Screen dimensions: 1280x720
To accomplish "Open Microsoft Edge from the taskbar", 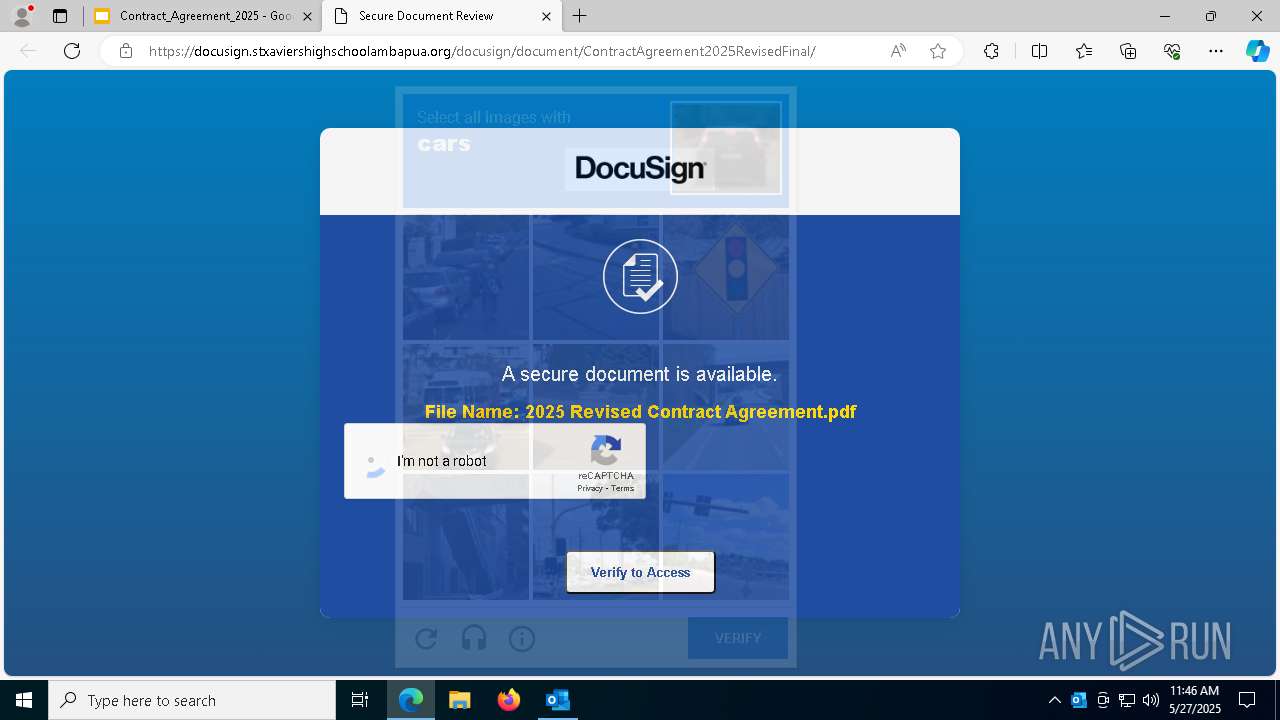I will (411, 700).
